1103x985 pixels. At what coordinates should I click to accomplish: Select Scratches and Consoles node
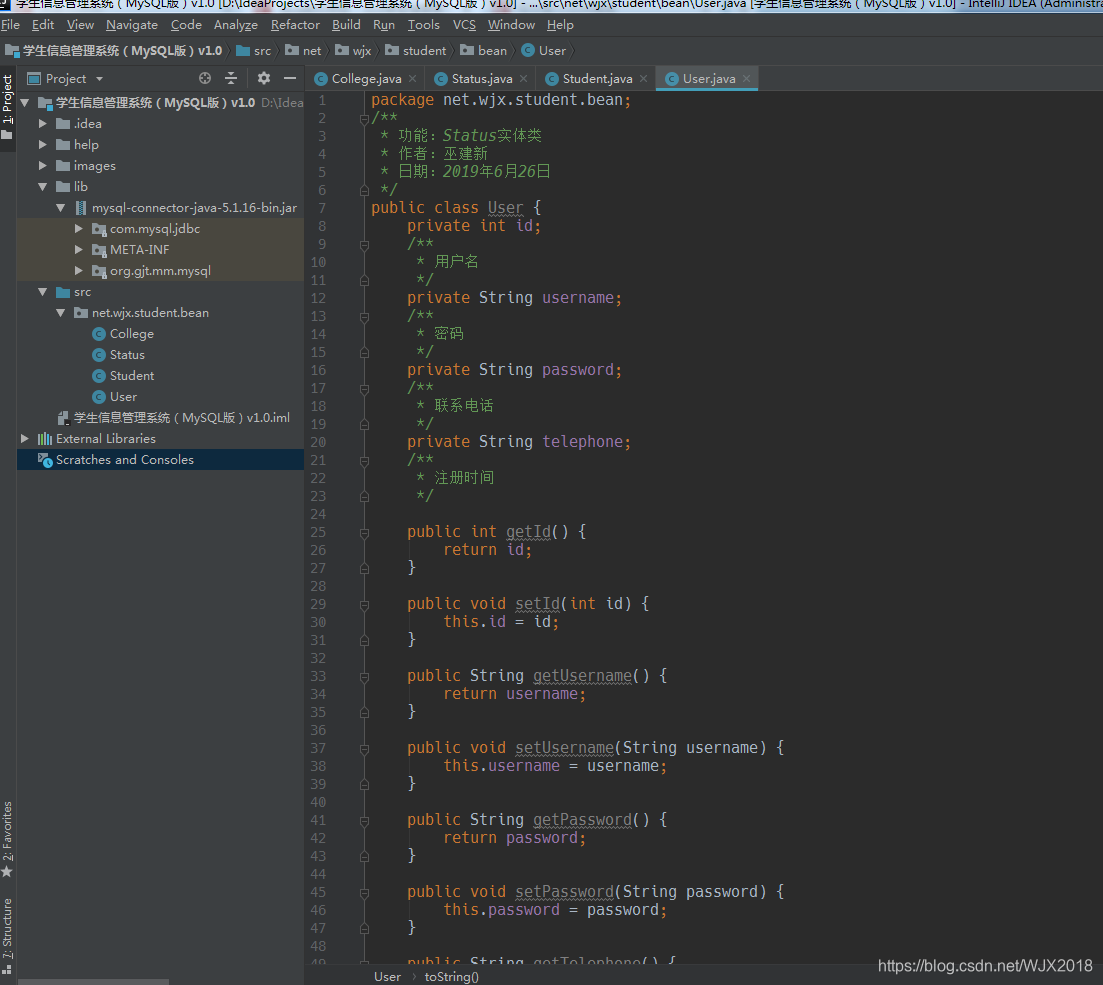(160, 459)
